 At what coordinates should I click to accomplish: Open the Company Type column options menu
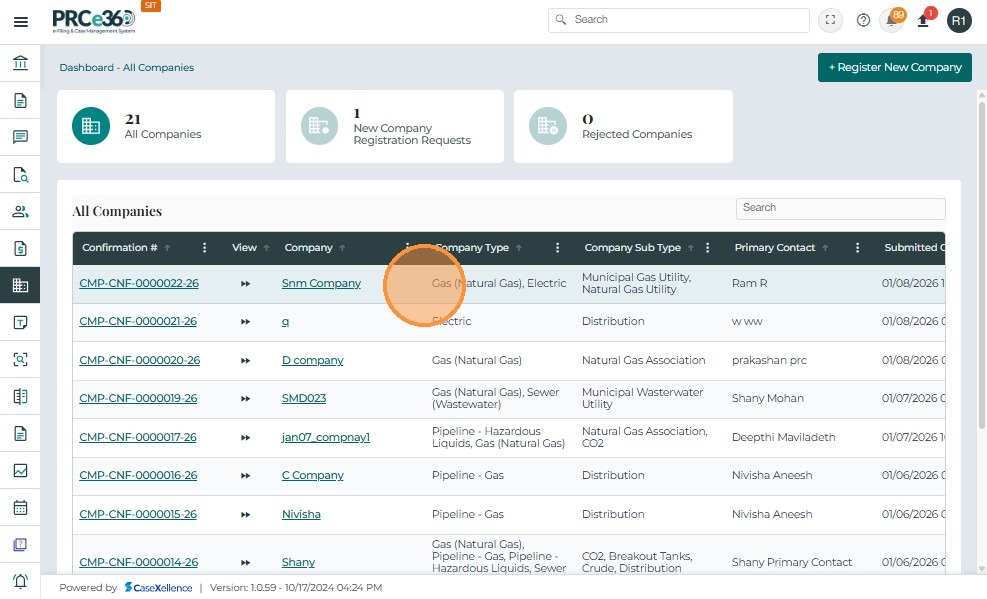[558, 248]
